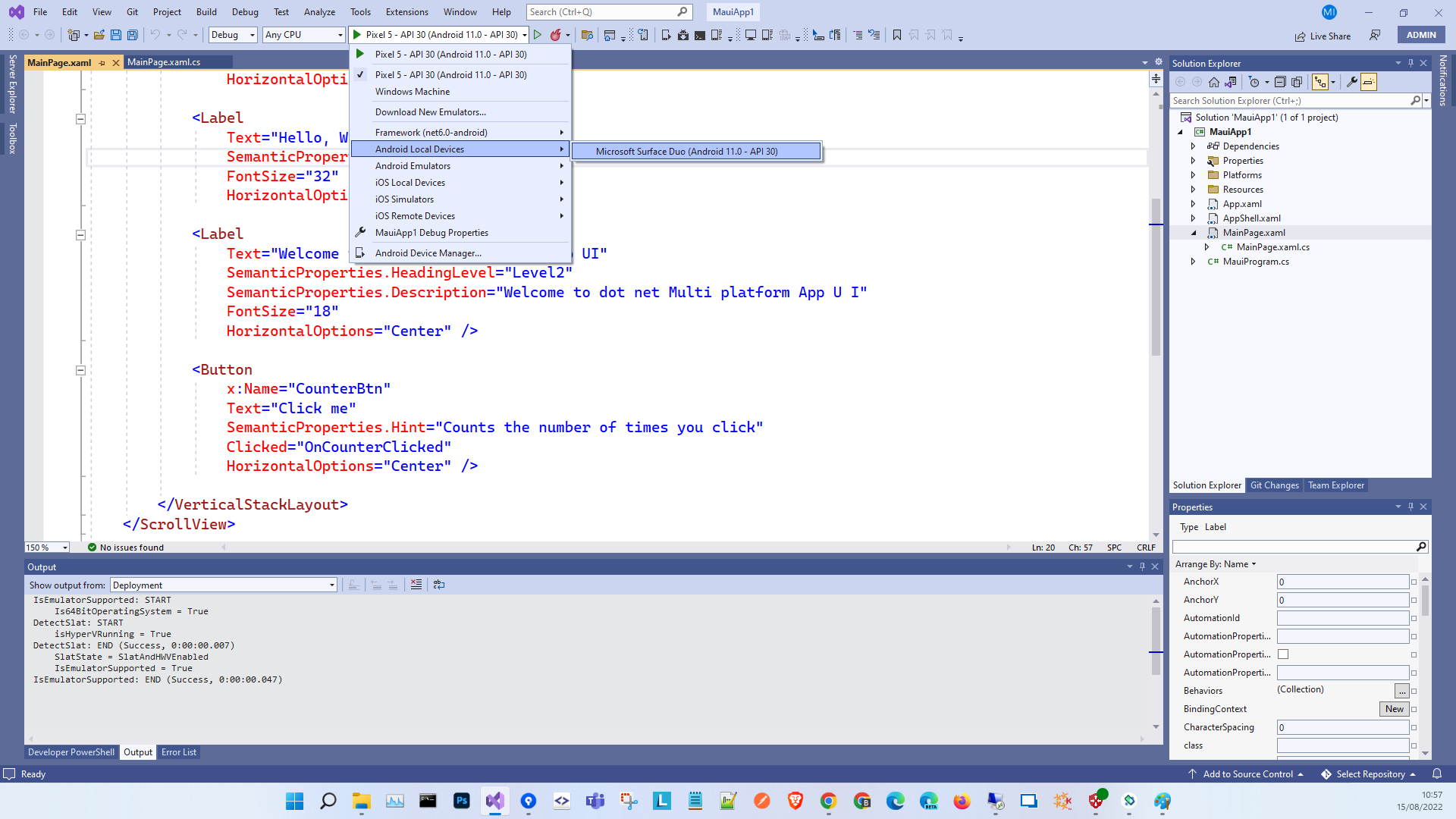Open the Any CPU platform dropdown
The width and height of the screenshot is (1456, 819).
coord(304,35)
